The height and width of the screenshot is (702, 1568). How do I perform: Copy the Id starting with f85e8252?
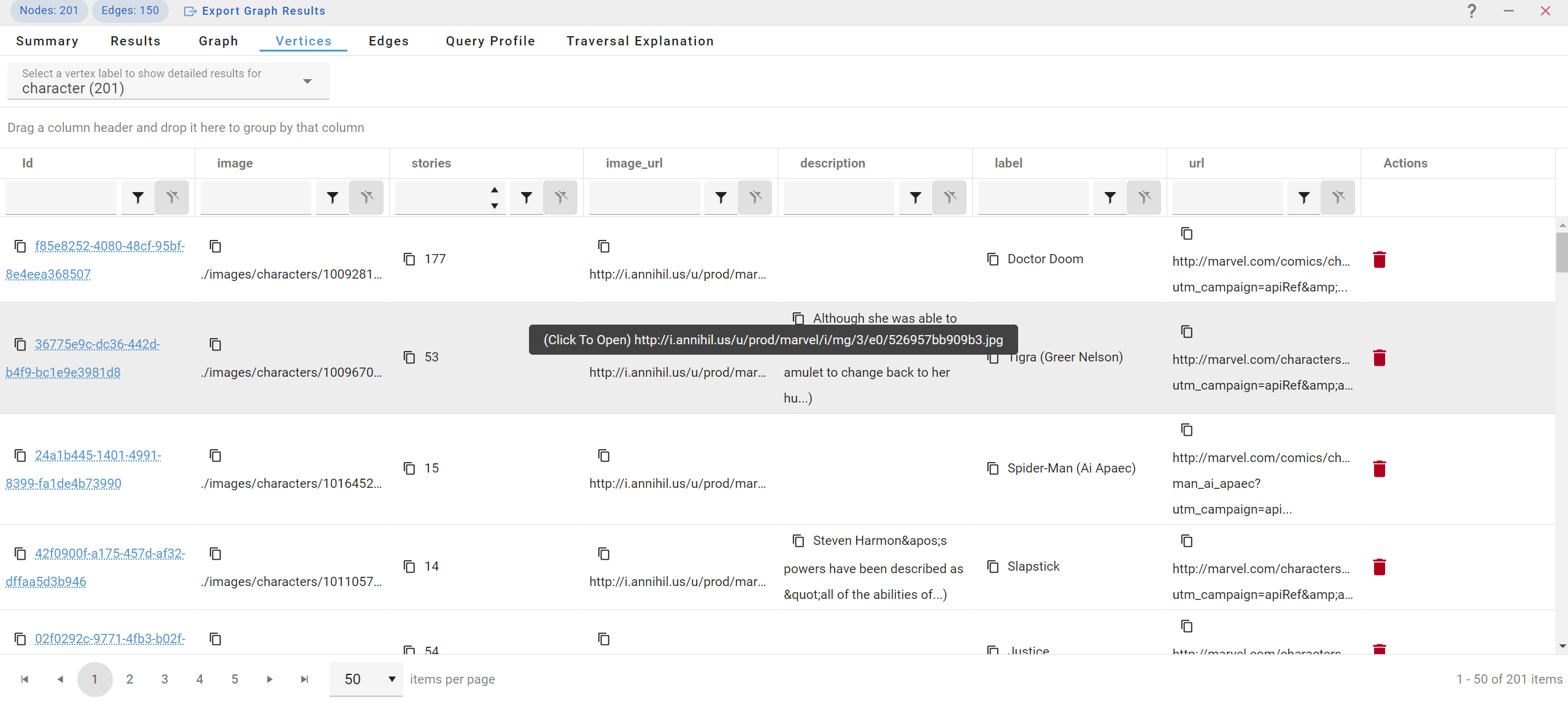pos(20,246)
